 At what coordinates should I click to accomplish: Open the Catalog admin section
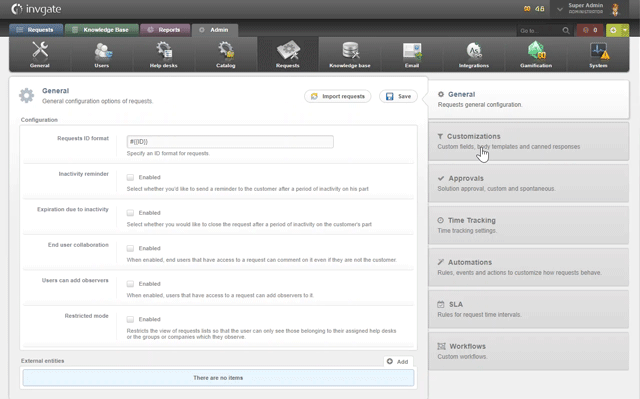point(226,55)
